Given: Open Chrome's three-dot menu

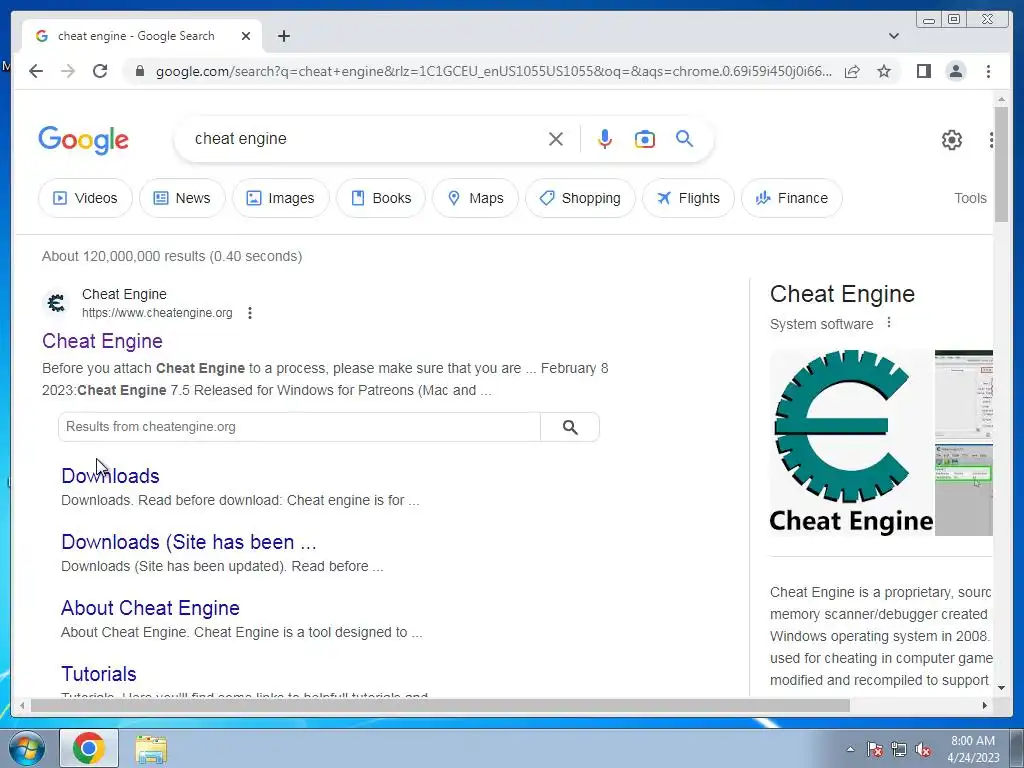Looking at the screenshot, I should [988, 71].
